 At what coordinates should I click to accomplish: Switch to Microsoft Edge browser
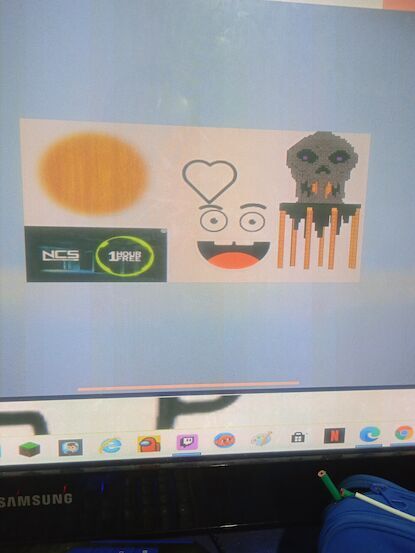[x=370, y=434]
